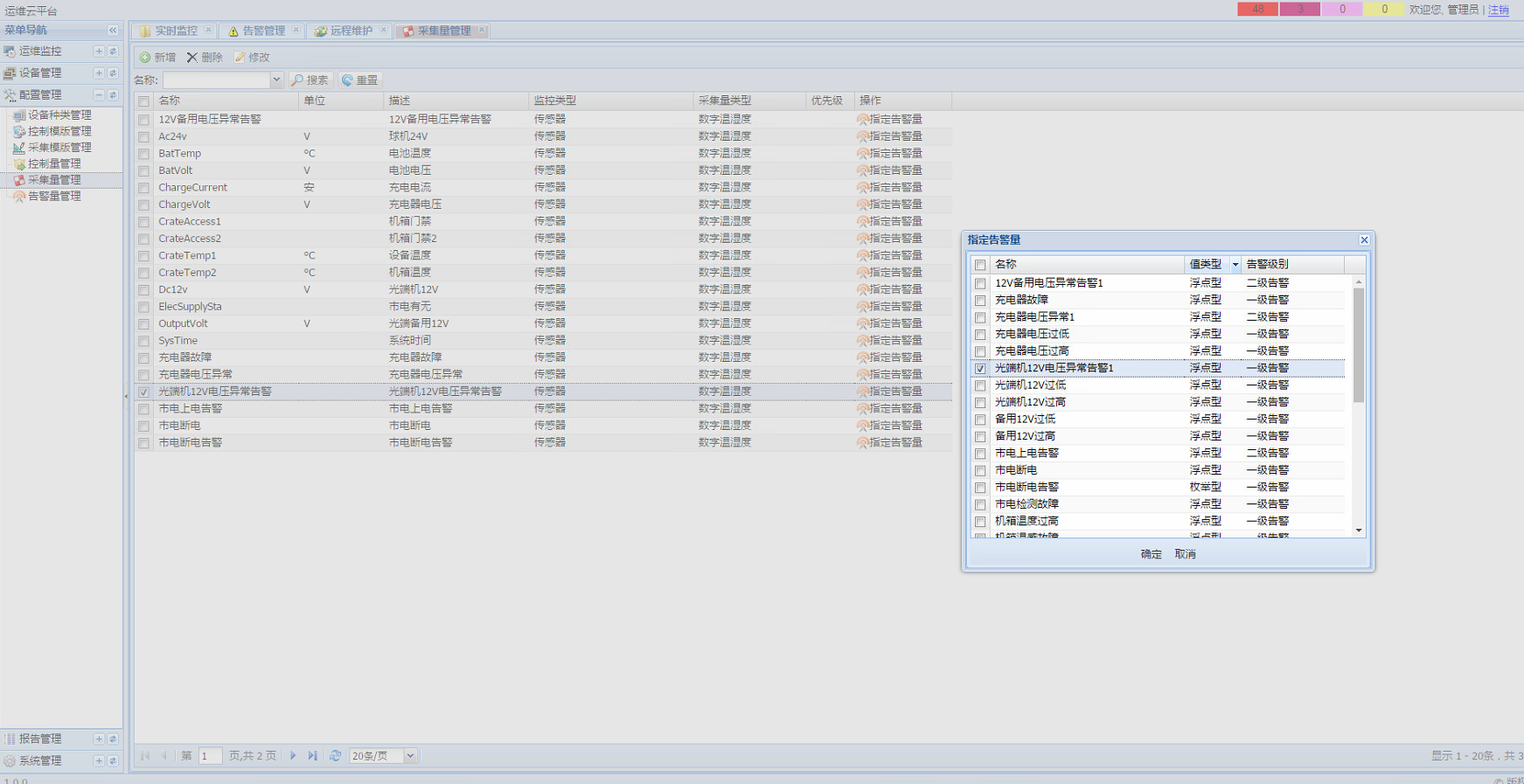Toggle the dialog header select-all checkbox

[980, 265]
